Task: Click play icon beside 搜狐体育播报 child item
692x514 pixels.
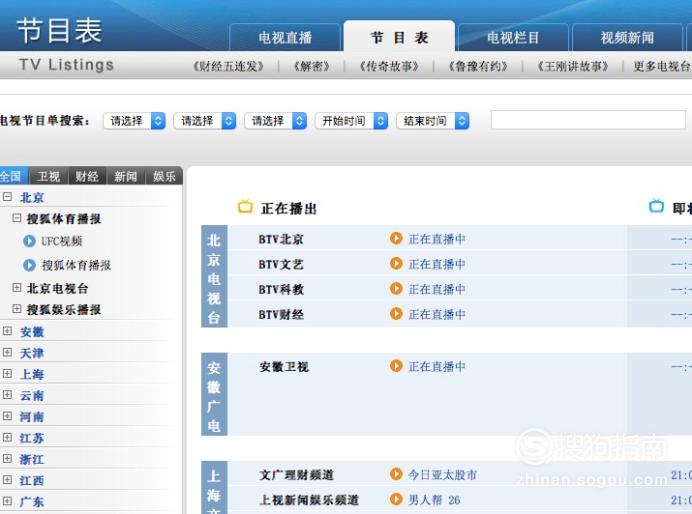Action: (30, 265)
